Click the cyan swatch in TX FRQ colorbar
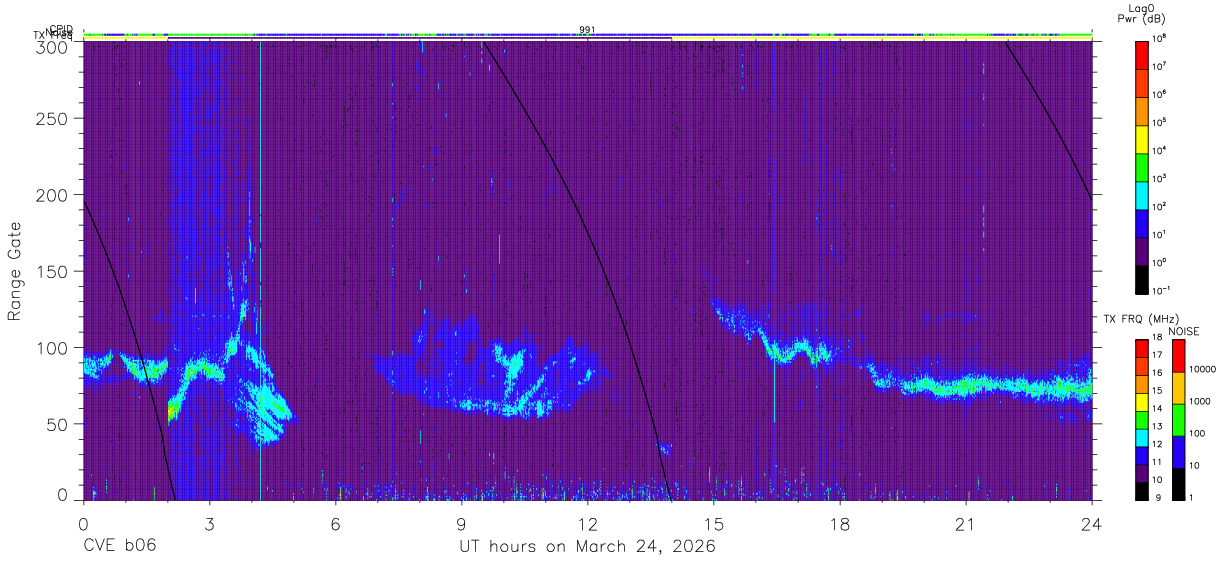 [1142, 438]
